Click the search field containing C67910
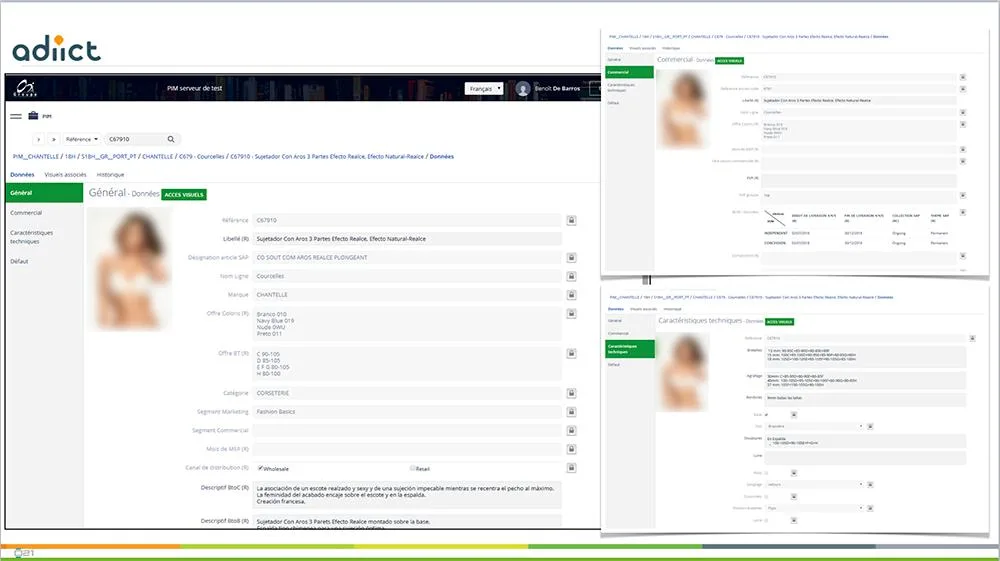Image resolution: width=1000 pixels, height=561 pixels. click(x=136, y=139)
